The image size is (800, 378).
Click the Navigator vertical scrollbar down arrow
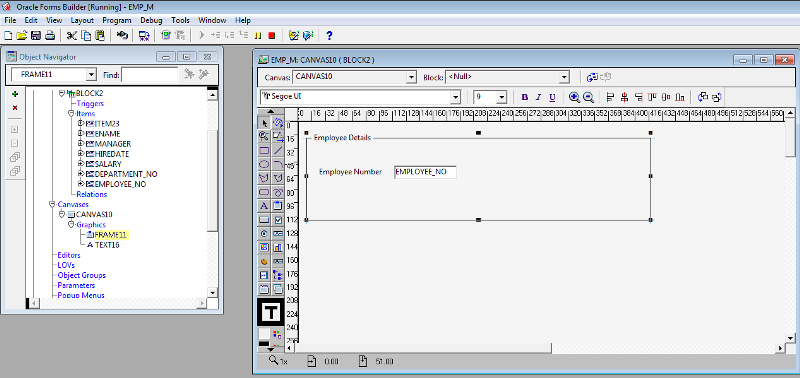pyautogui.click(x=213, y=293)
